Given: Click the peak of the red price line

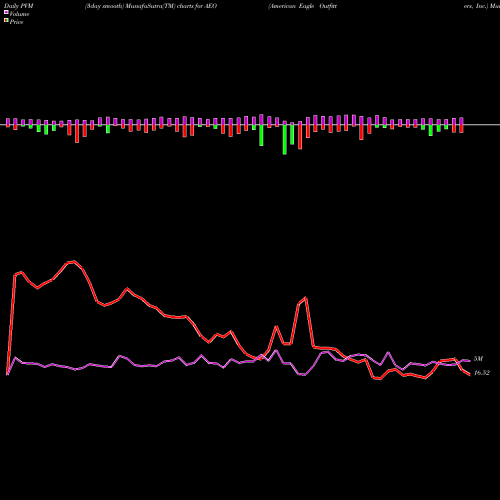Looking at the screenshot, I should point(74,261).
